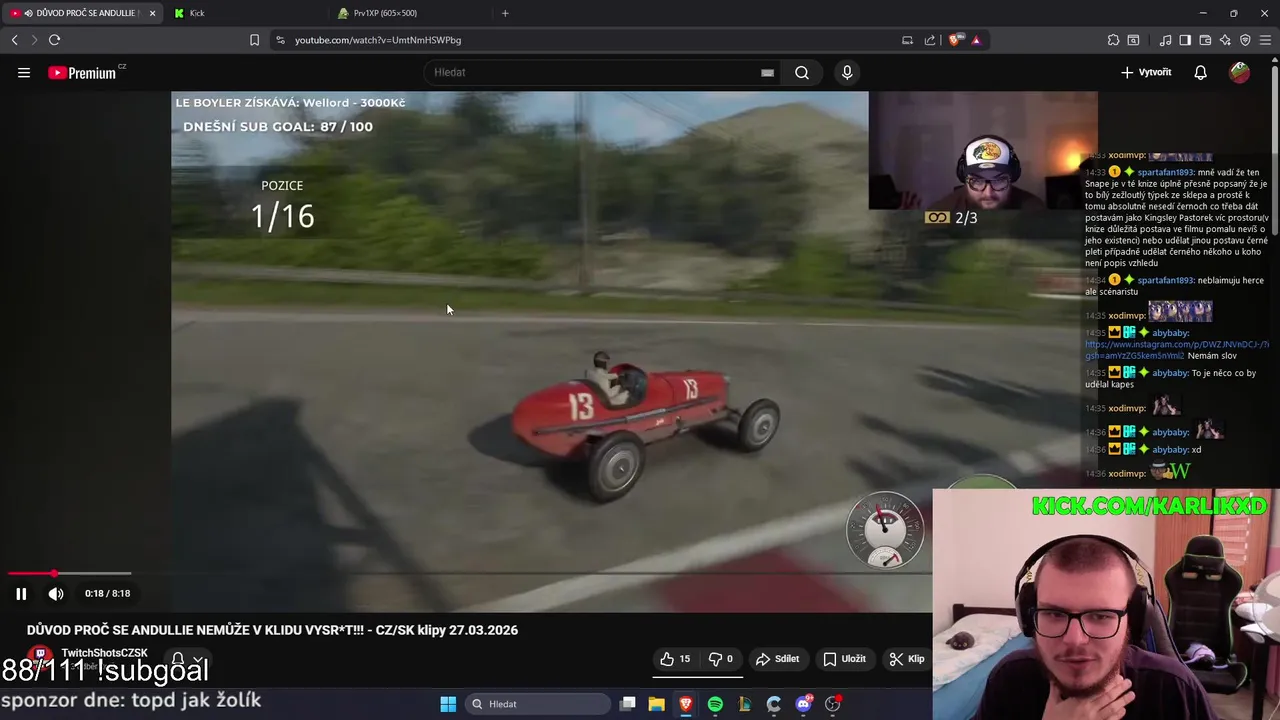The width and height of the screenshot is (1280, 720).
Task: Share the video via Sdílet
Action: (x=777, y=659)
